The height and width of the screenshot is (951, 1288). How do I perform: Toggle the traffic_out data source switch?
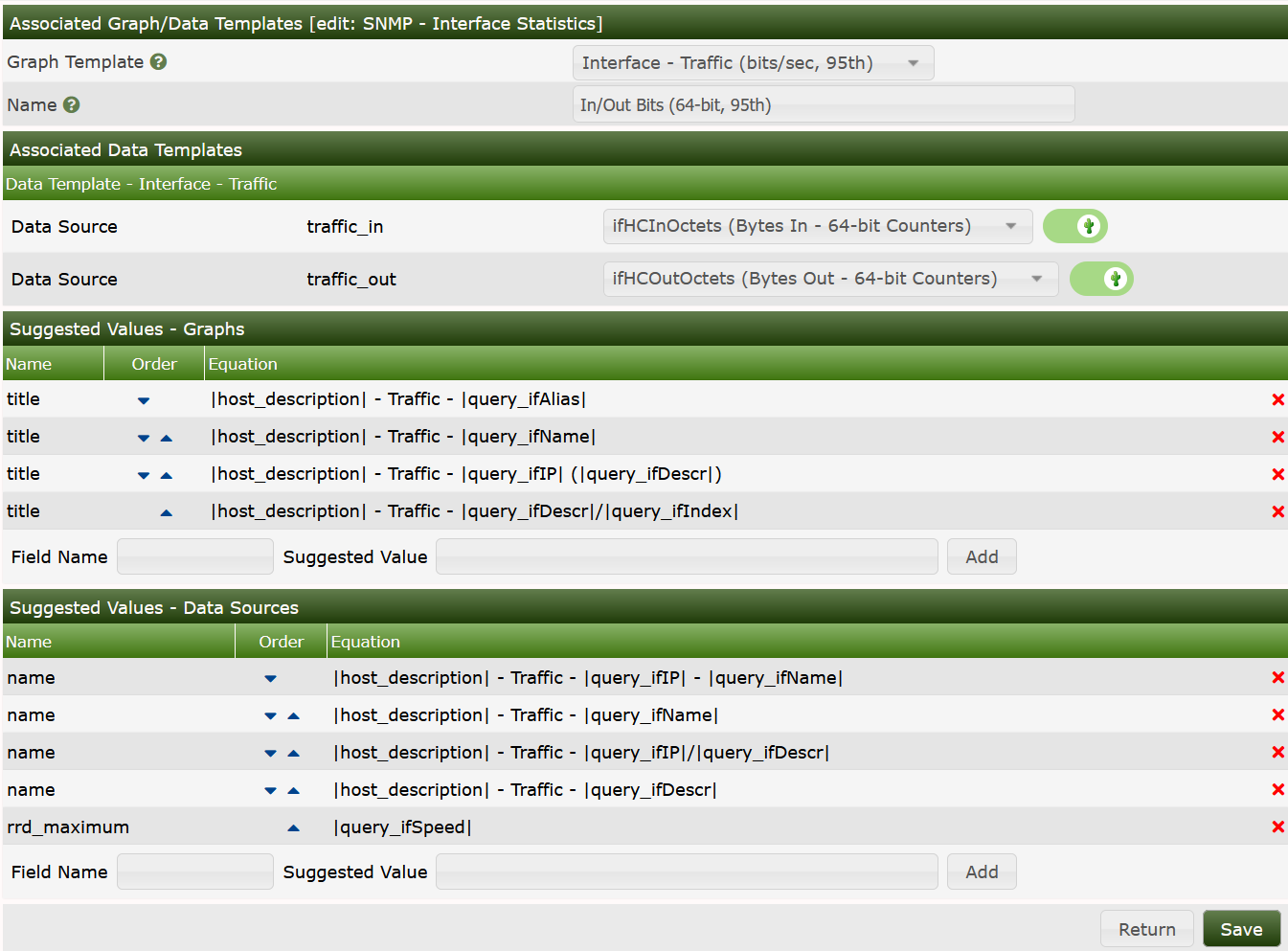coord(1101,279)
